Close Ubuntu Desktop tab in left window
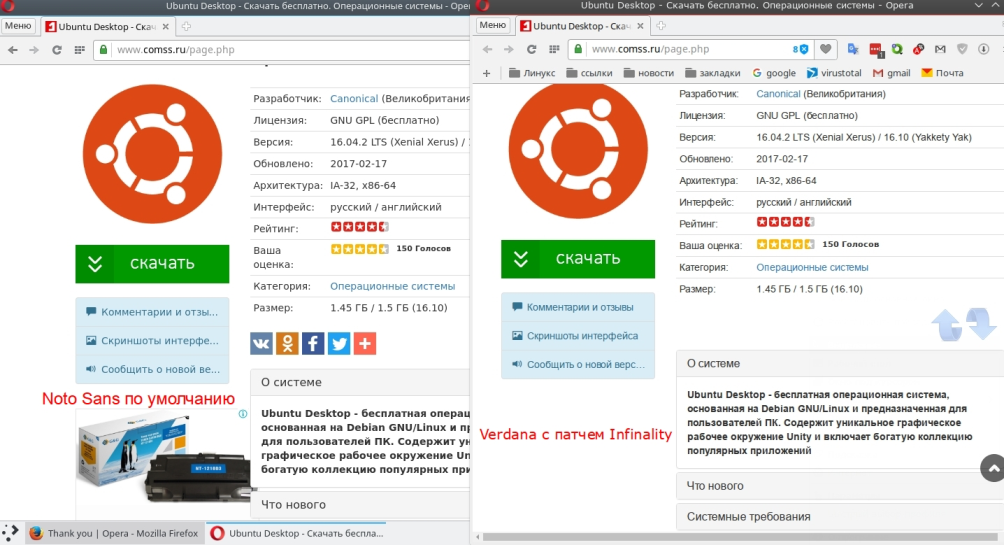The image size is (1004, 545). pyautogui.click(x=165, y=27)
